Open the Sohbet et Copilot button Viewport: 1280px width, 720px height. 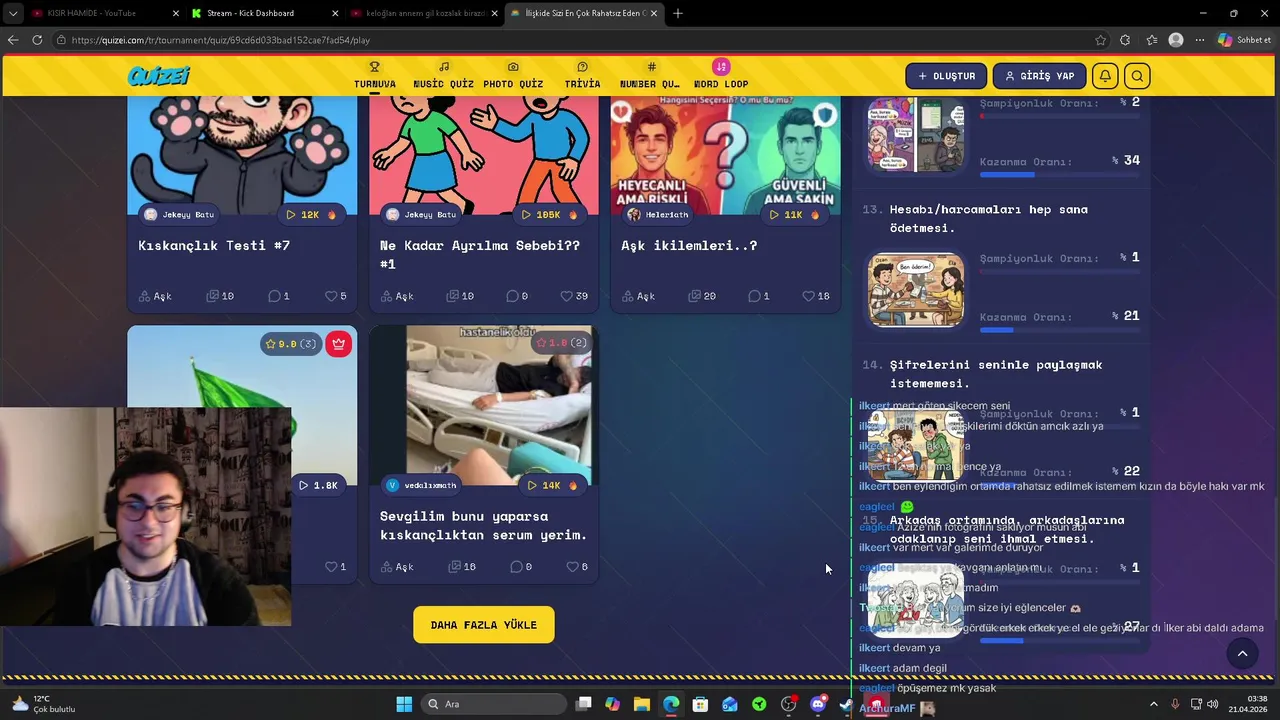[1245, 40]
